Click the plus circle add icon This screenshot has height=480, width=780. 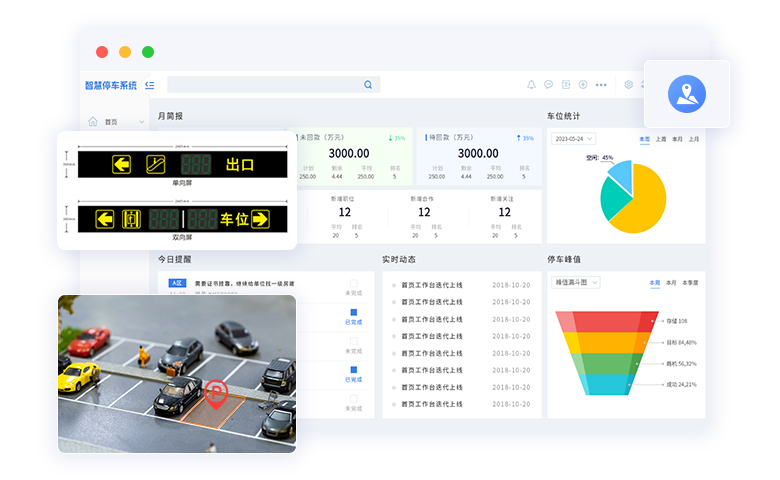583,85
